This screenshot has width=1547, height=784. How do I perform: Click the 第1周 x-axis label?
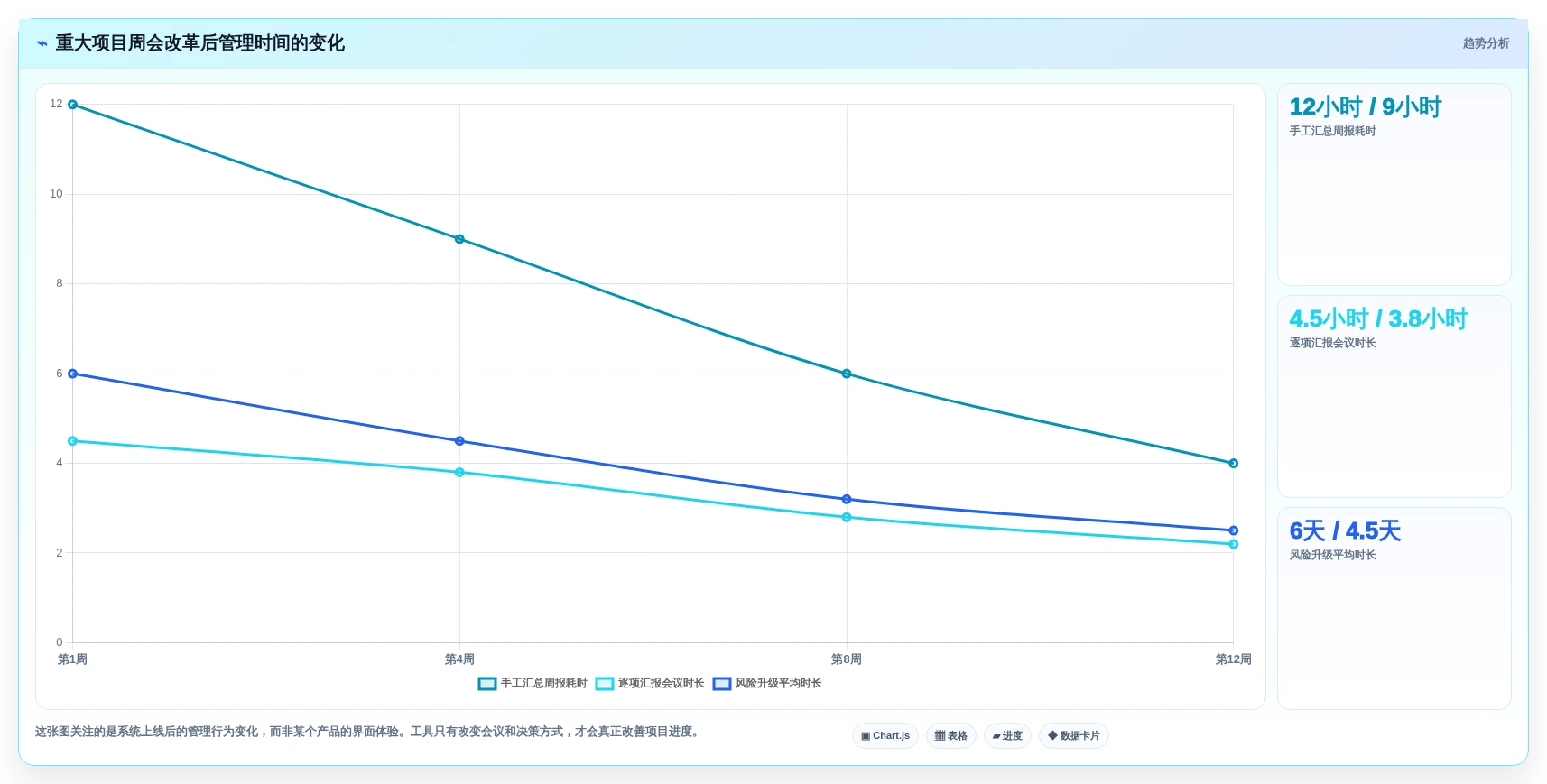pos(73,659)
